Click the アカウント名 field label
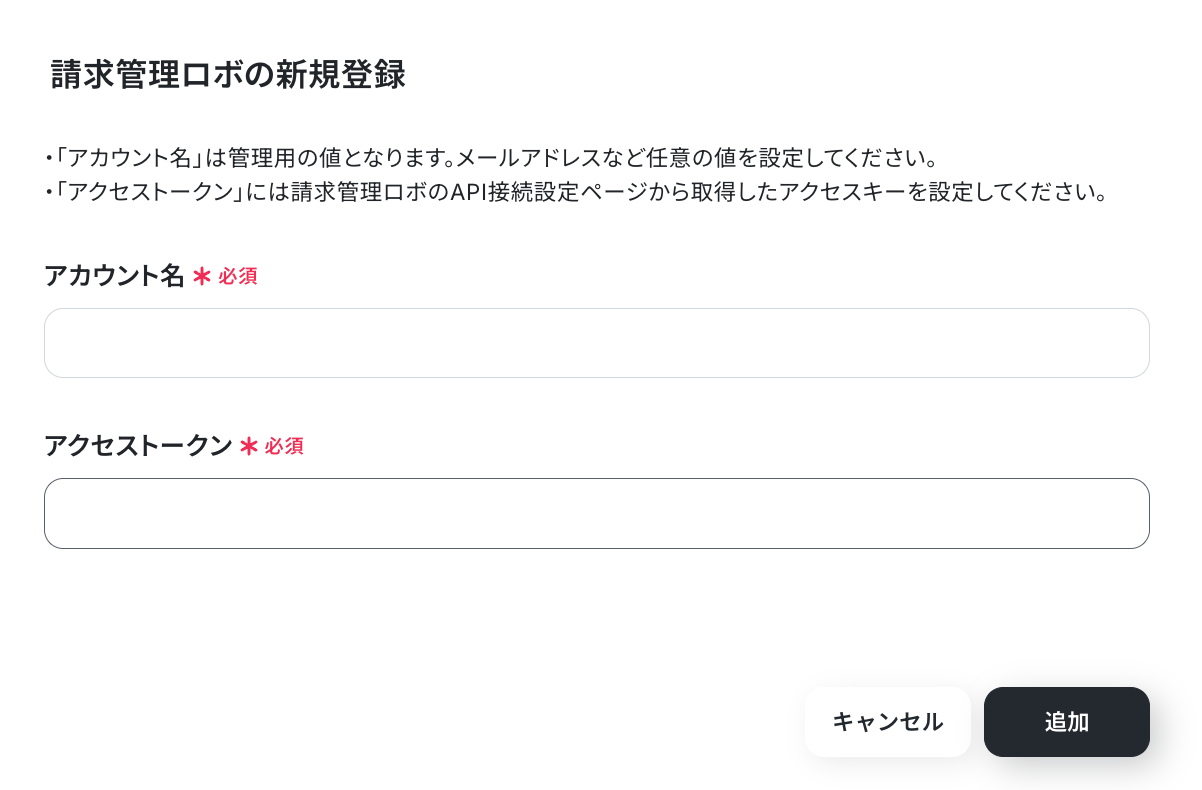This screenshot has height=790, width=1202. 114,276
